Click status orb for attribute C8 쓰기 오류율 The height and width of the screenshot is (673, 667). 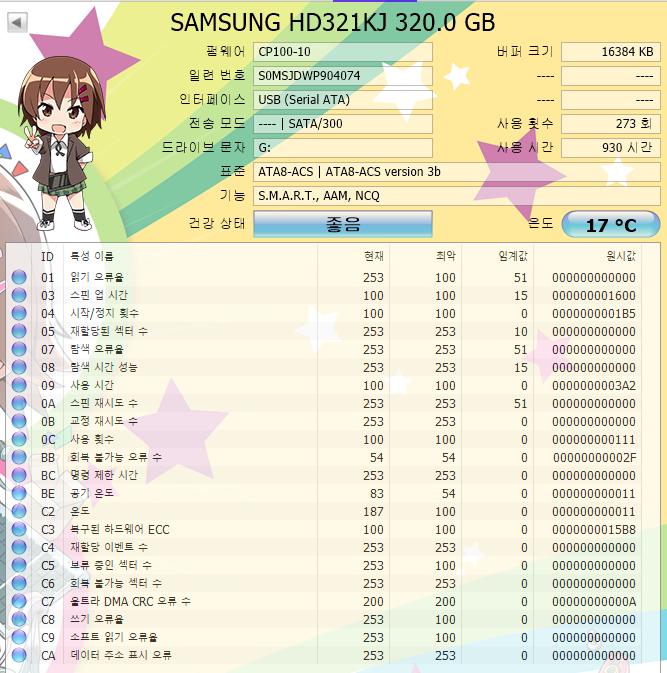point(19,620)
